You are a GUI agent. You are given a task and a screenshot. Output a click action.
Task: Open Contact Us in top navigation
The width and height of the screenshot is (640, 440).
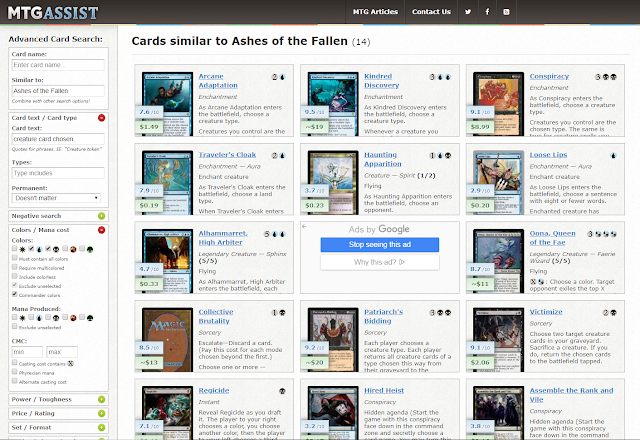(x=431, y=12)
